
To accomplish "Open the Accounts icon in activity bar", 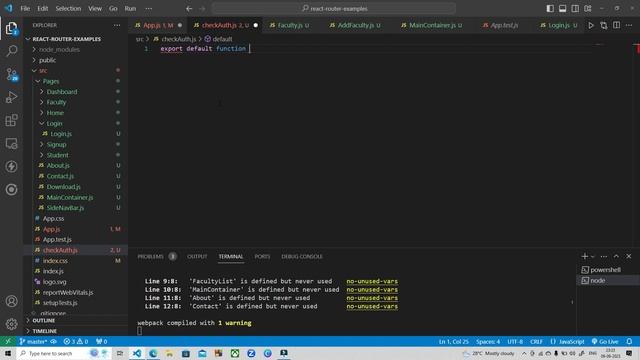I will 11,301.
